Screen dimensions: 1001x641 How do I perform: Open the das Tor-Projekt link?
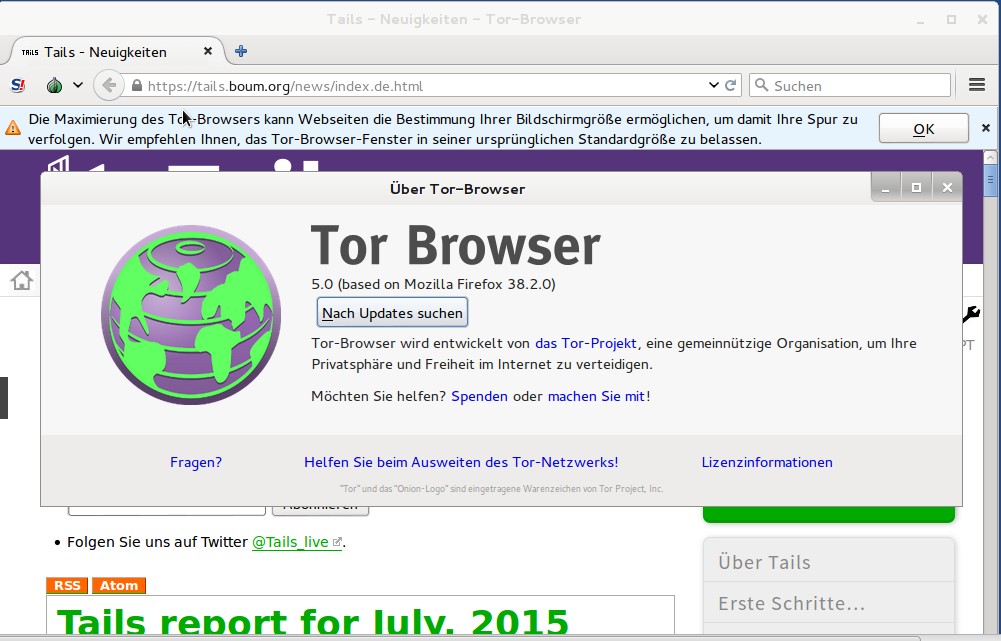tap(585, 343)
